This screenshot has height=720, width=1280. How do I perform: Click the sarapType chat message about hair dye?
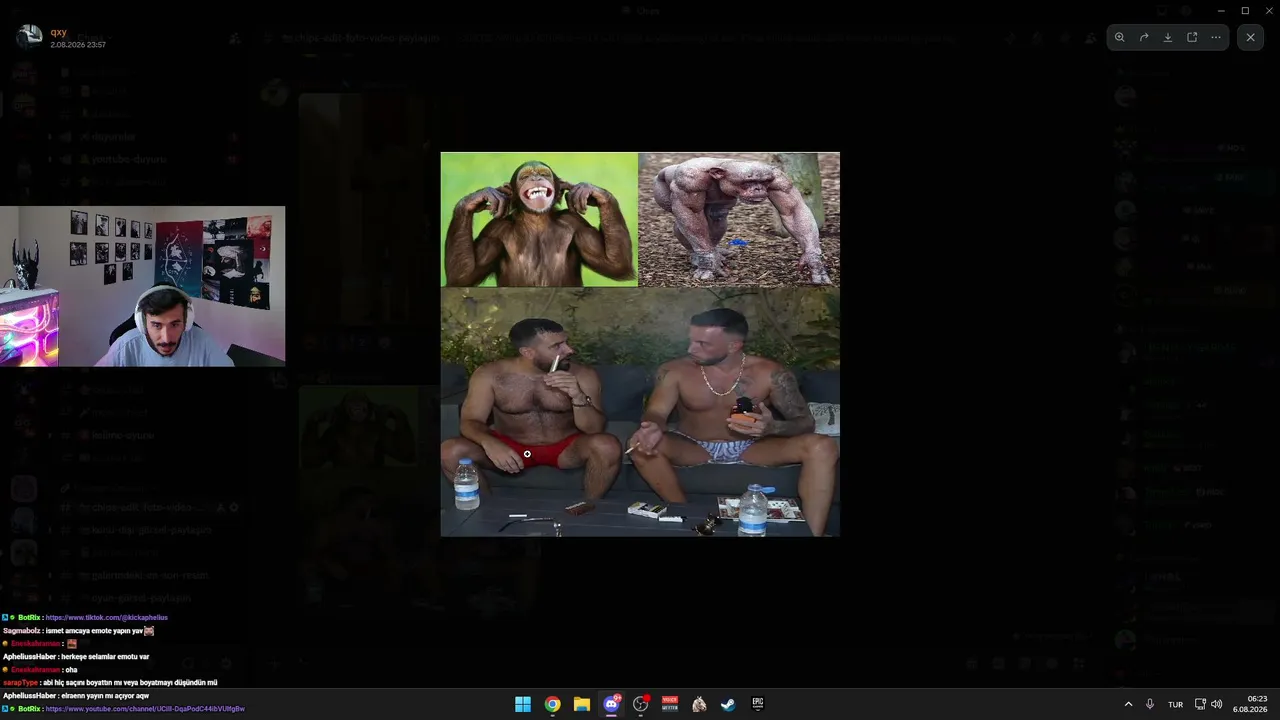point(110,683)
